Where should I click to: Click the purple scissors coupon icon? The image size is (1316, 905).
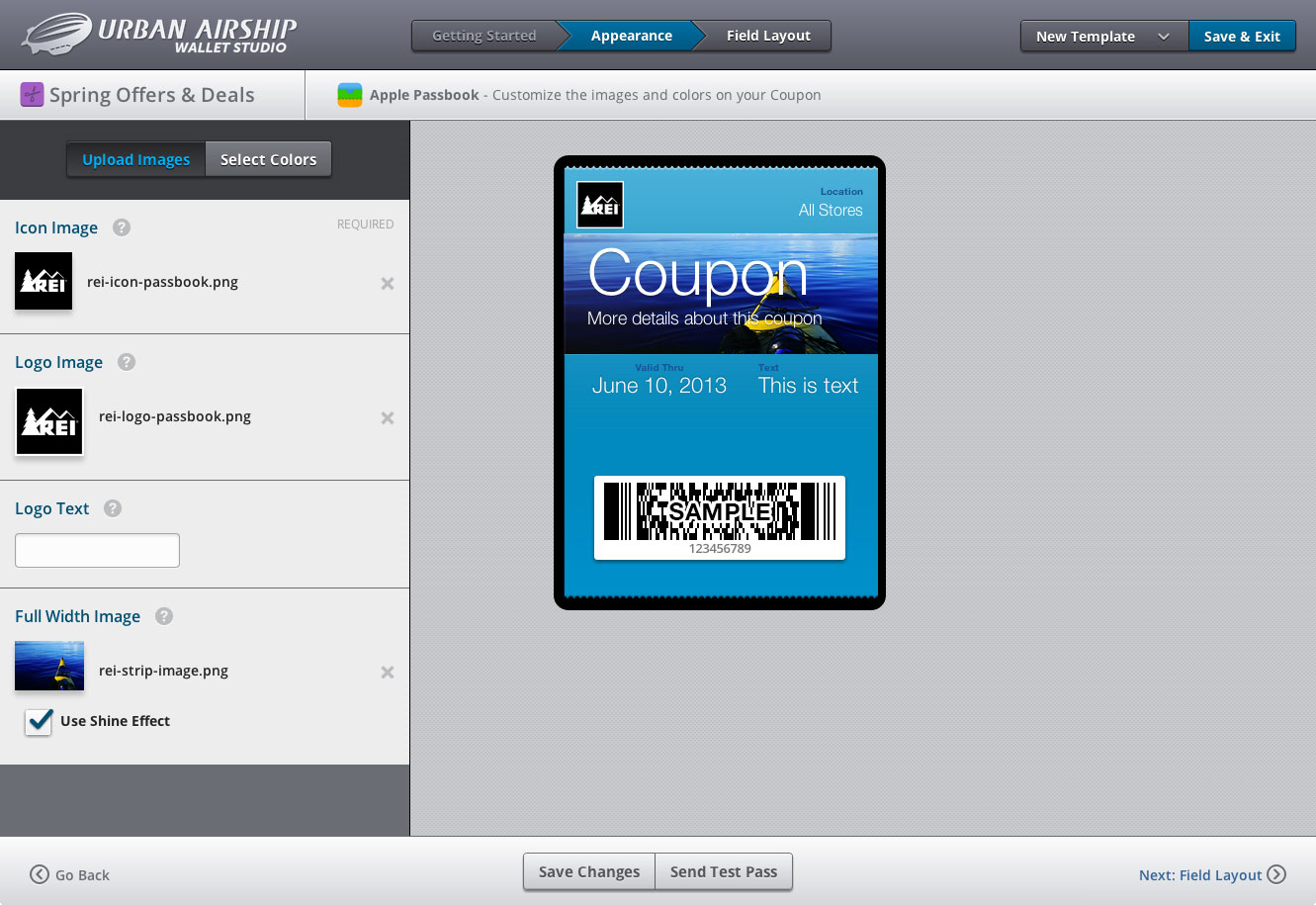pos(32,95)
